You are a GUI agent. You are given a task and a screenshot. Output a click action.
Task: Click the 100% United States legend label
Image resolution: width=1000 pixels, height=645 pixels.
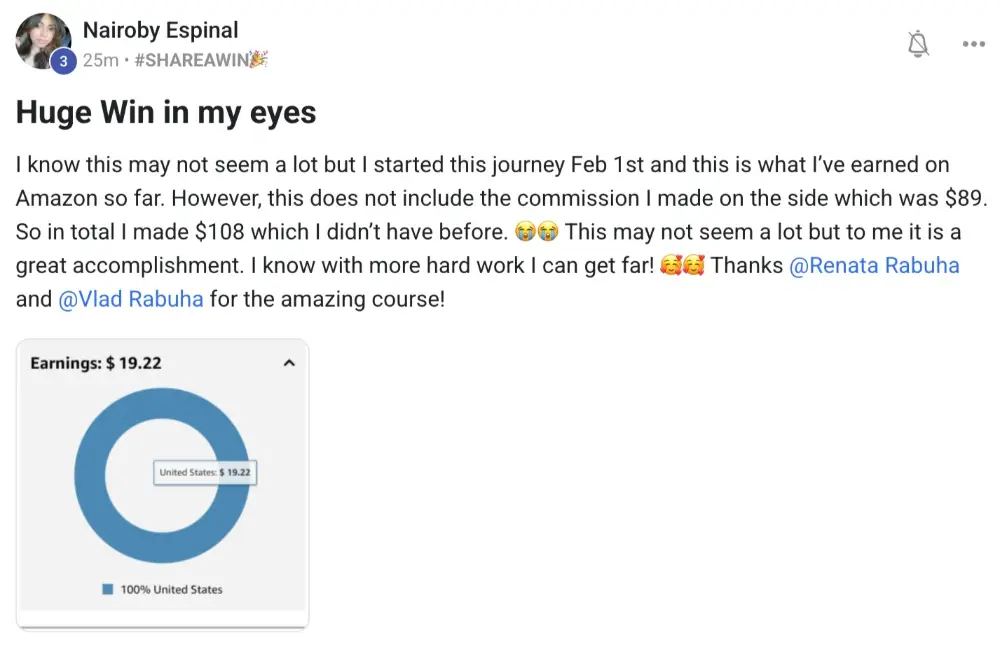click(171, 590)
